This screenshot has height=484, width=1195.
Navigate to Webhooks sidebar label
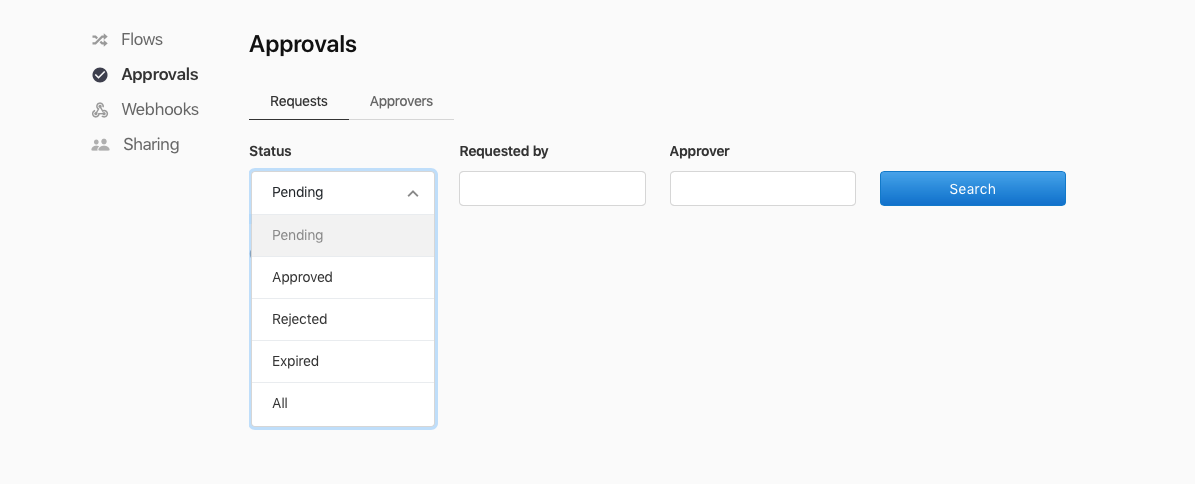(x=160, y=110)
